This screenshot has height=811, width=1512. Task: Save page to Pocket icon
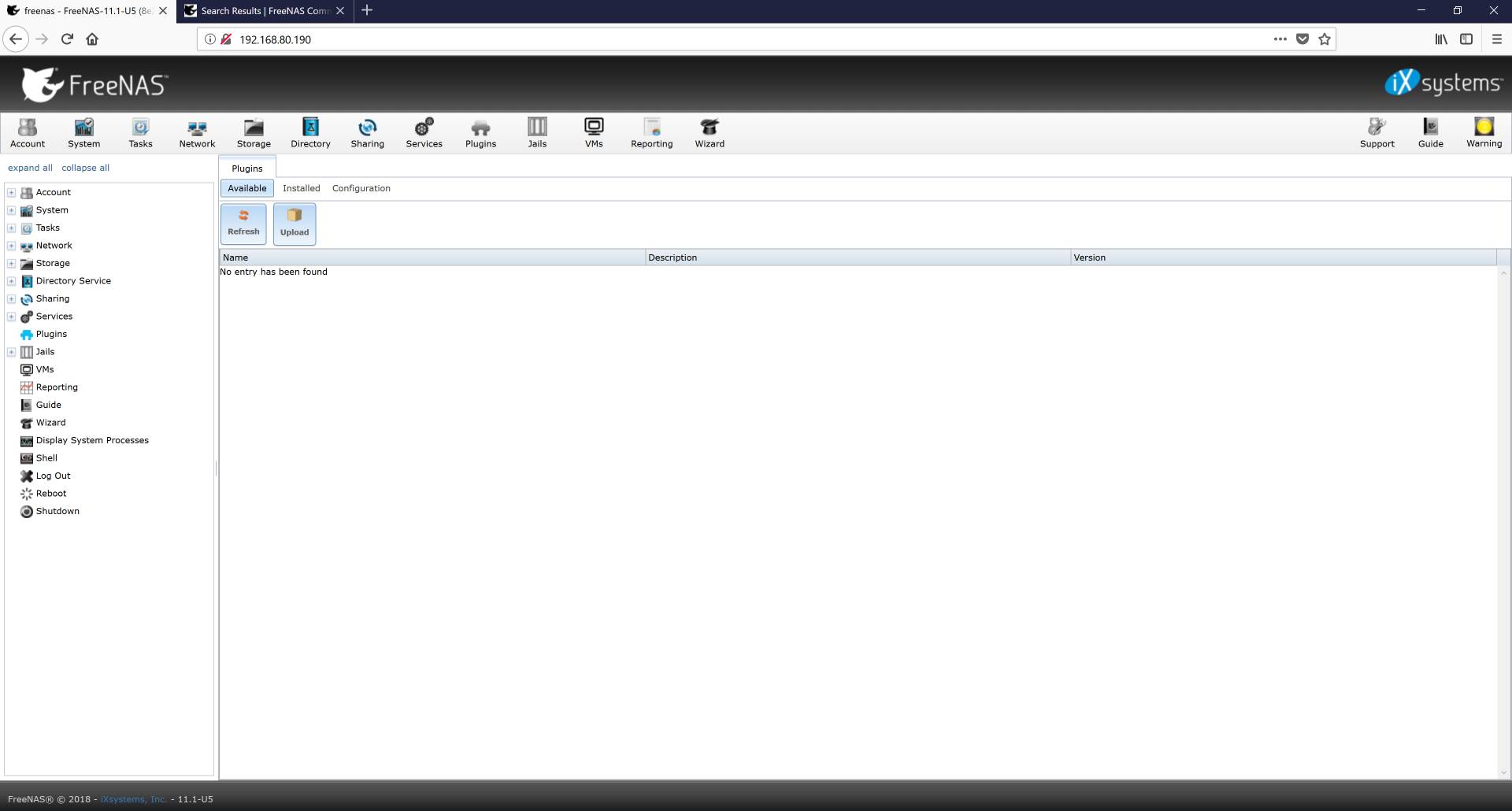tap(1303, 39)
